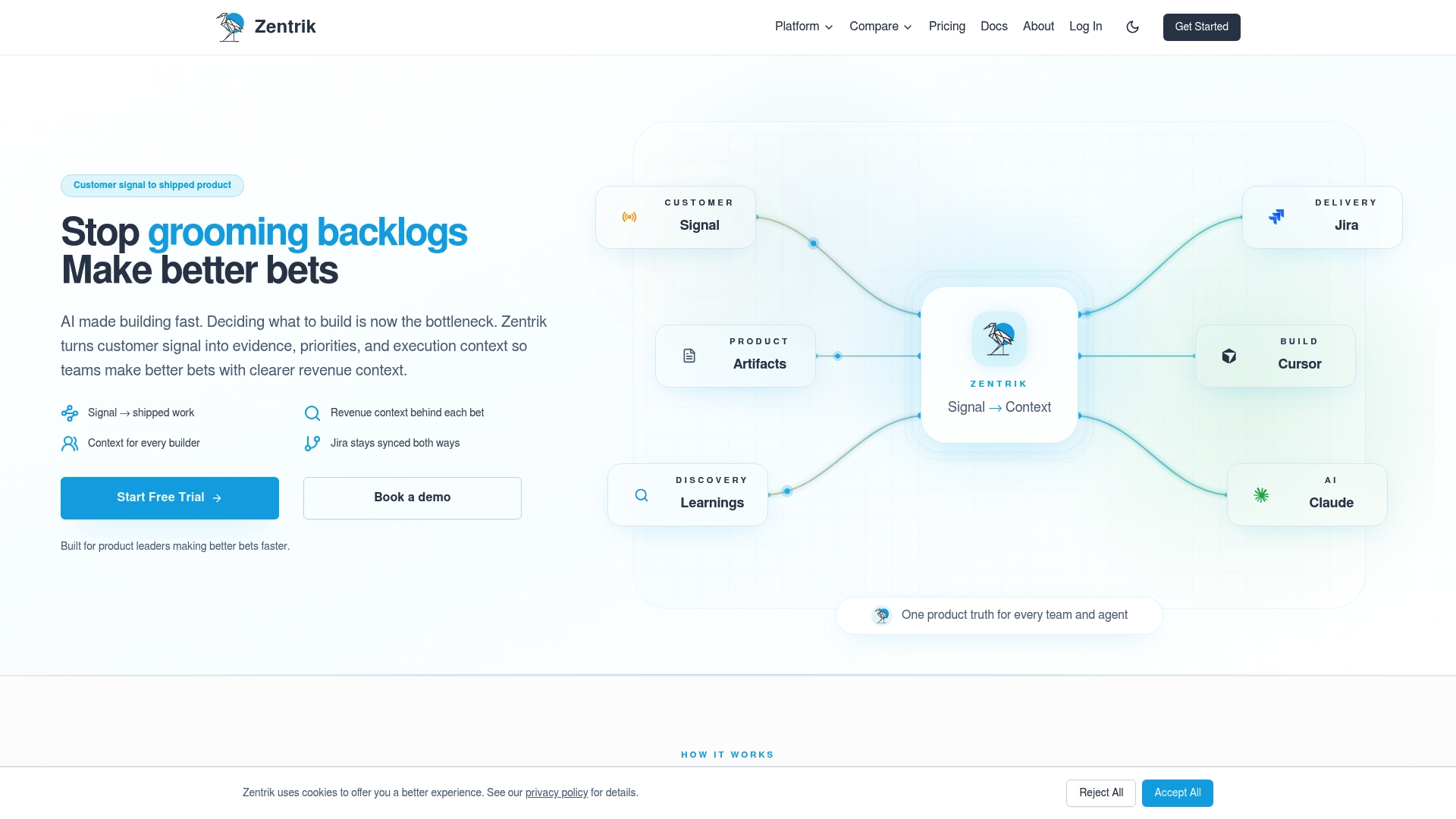The height and width of the screenshot is (819, 1456).
Task: Accept all cookies
Action: point(1178,793)
